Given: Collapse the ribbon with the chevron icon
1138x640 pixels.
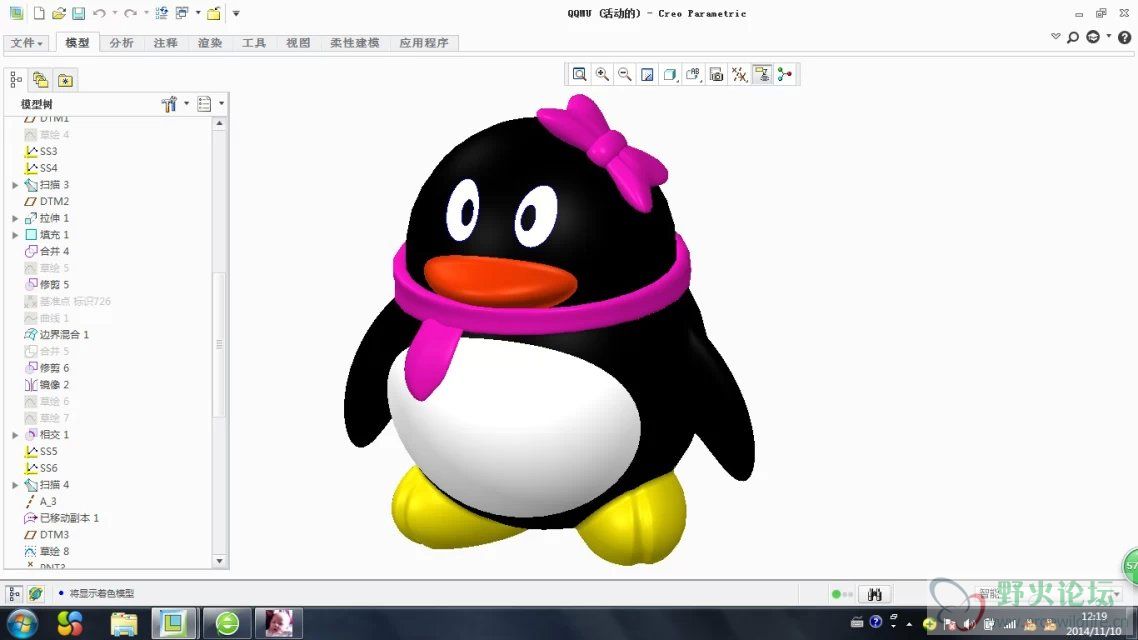Looking at the screenshot, I should (x=1055, y=36).
